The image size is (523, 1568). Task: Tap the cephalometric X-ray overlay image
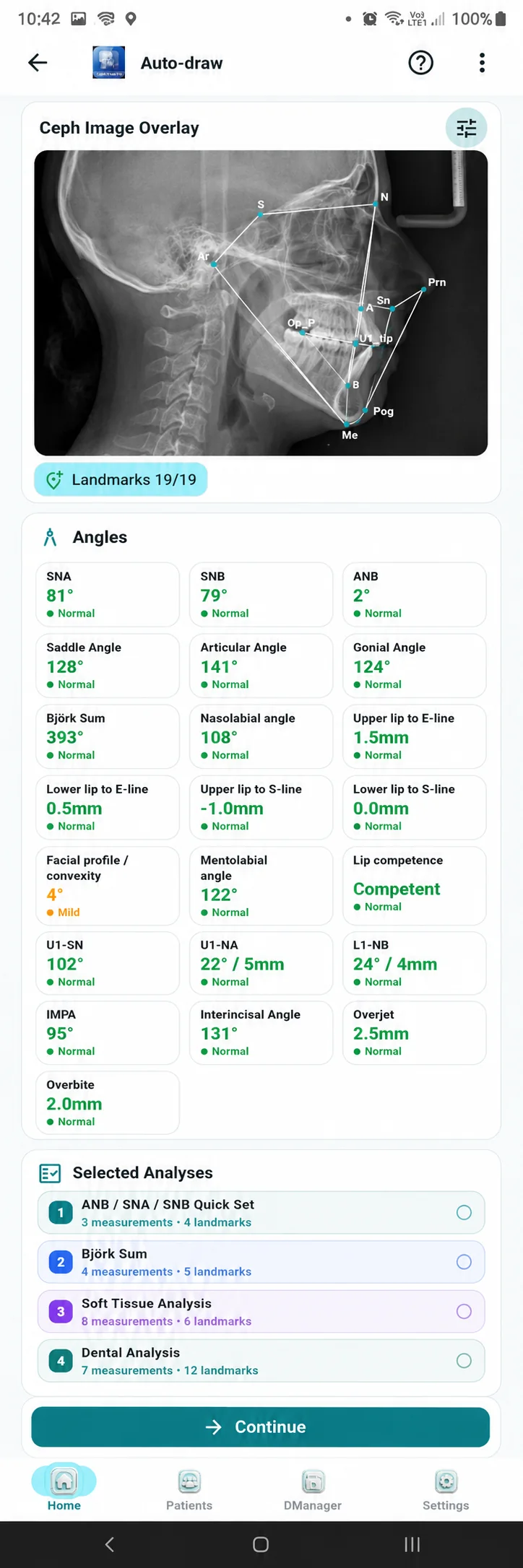[261, 303]
